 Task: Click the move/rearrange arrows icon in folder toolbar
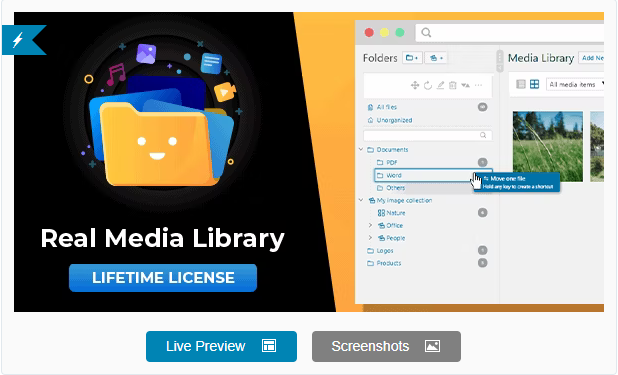(415, 85)
